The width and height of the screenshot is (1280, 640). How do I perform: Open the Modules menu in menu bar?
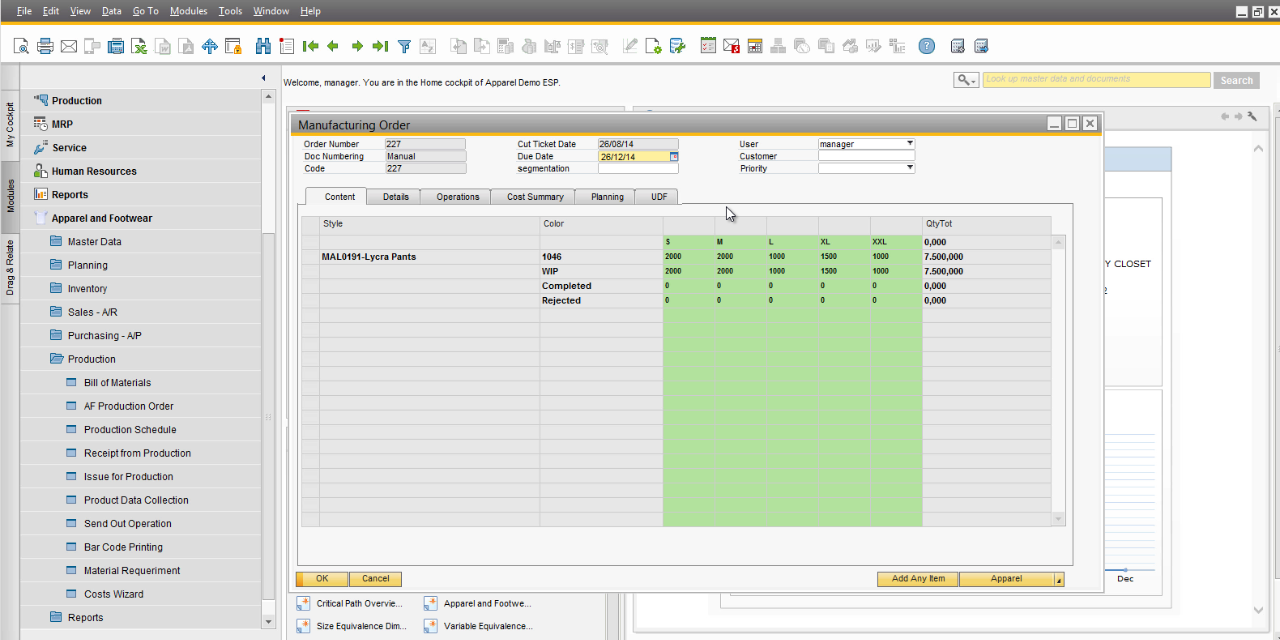[x=188, y=11]
